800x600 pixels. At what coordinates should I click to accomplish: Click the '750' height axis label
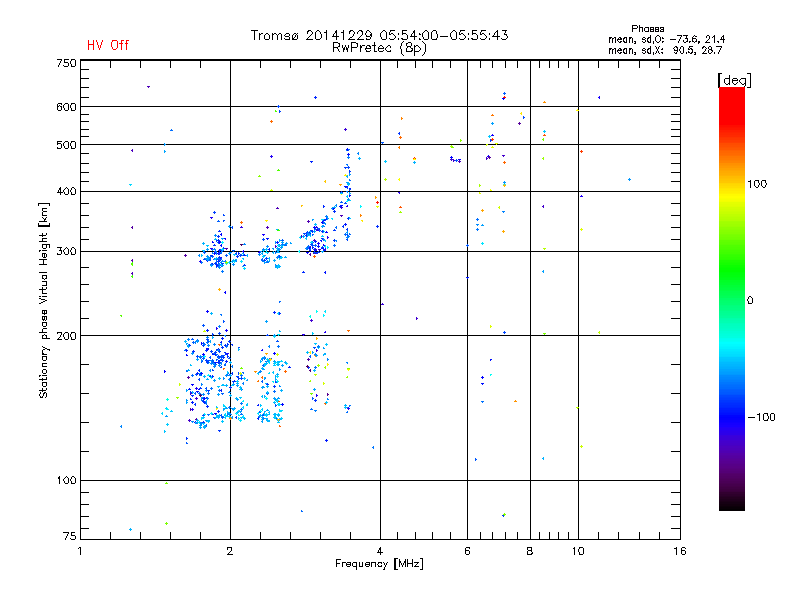67,63
